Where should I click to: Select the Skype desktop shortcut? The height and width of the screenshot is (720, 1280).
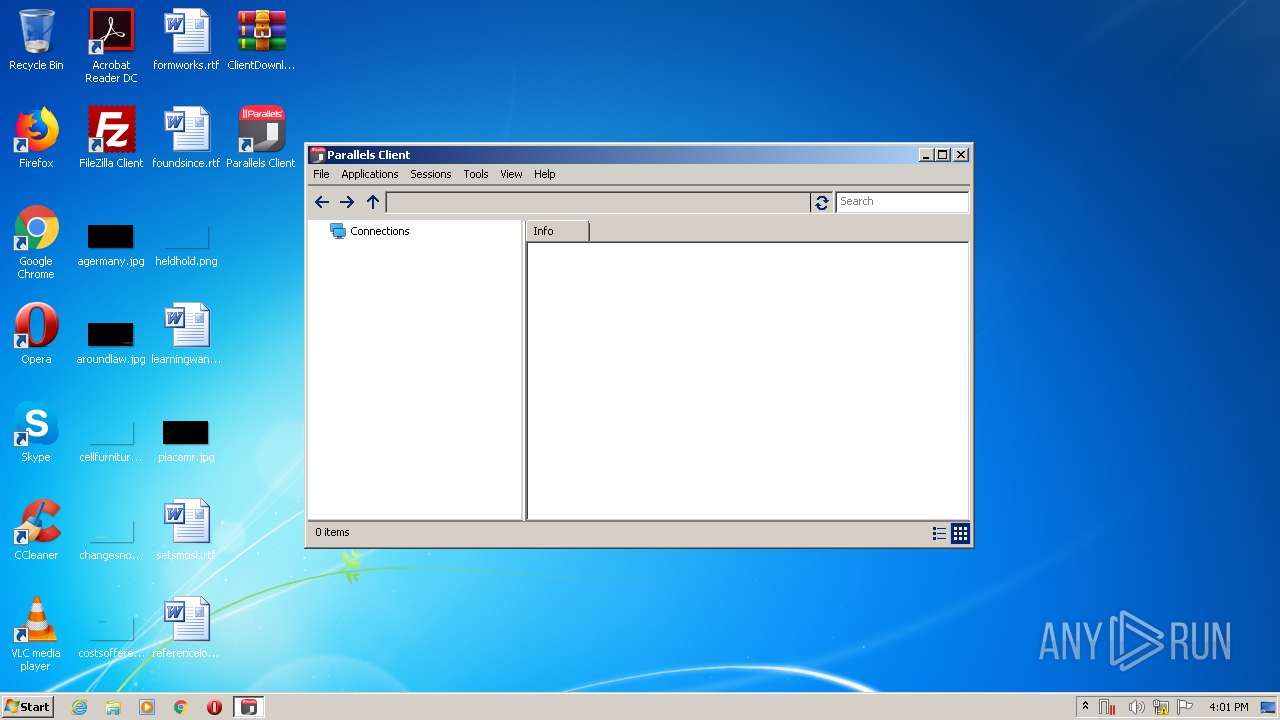36,432
